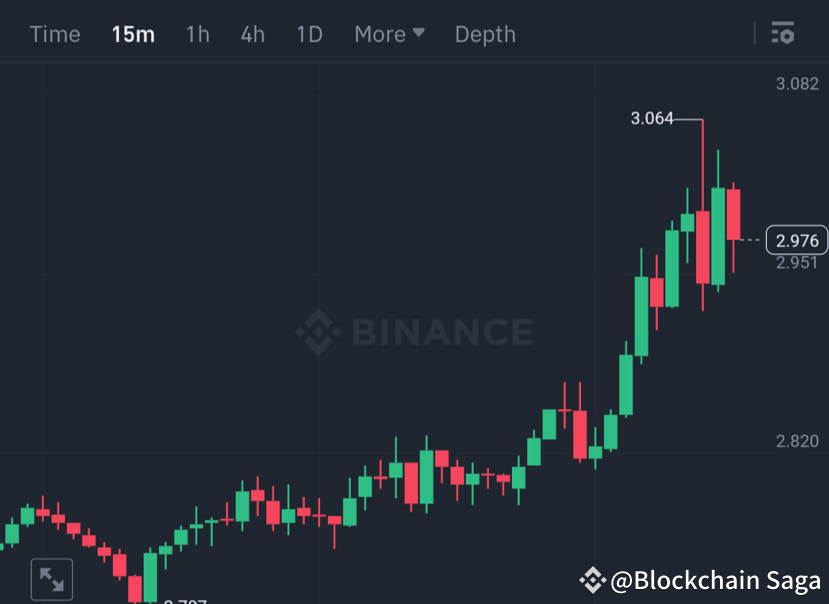The width and height of the screenshot is (829, 604).
Task: Select the 1D interval
Action: point(309,34)
